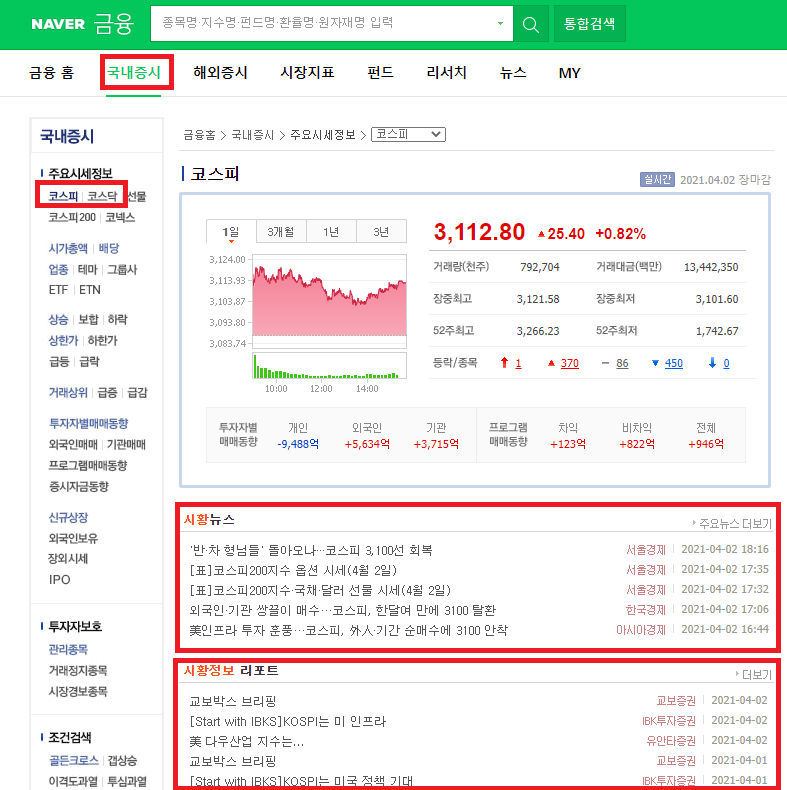Click the falling stocks count 450
Viewport: 787px width, 790px height.
(674, 363)
